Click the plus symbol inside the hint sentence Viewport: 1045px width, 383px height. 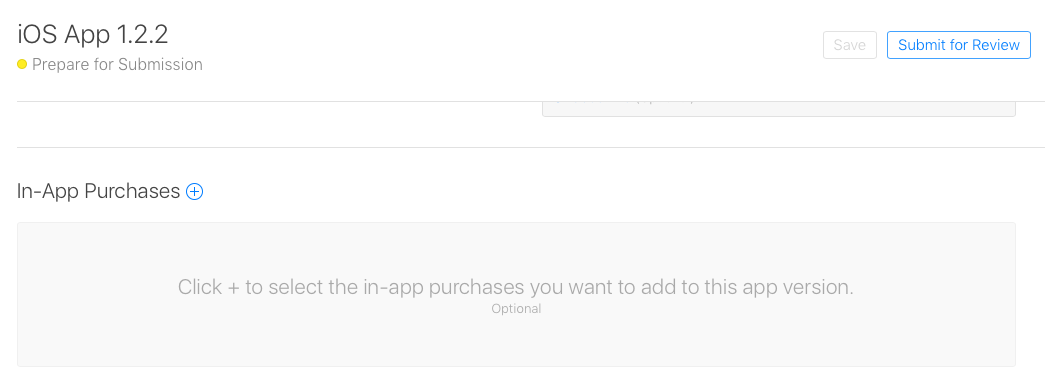233,288
